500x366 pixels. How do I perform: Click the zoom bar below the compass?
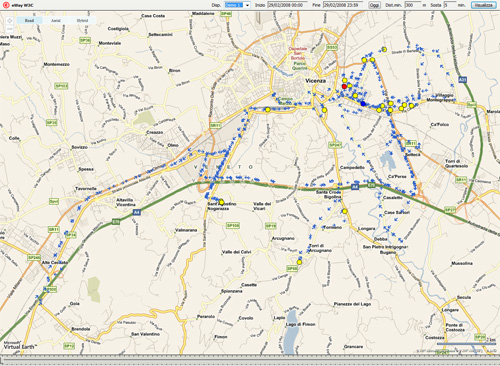[x=10, y=29]
